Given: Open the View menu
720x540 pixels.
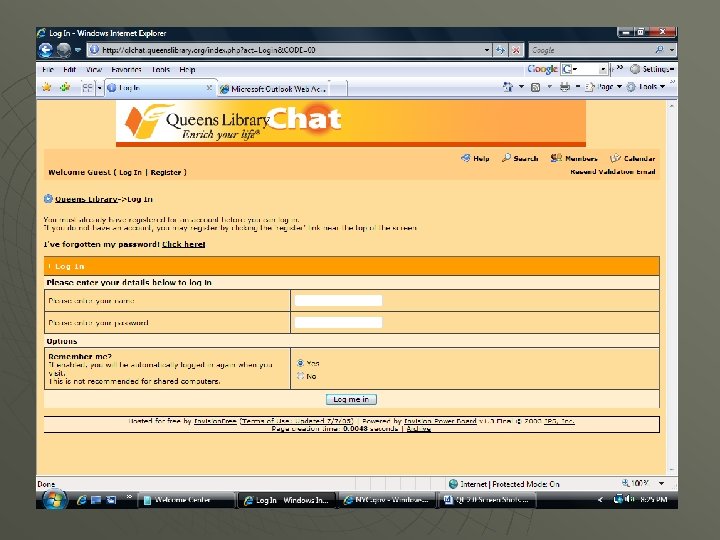Looking at the screenshot, I should coord(94,70).
